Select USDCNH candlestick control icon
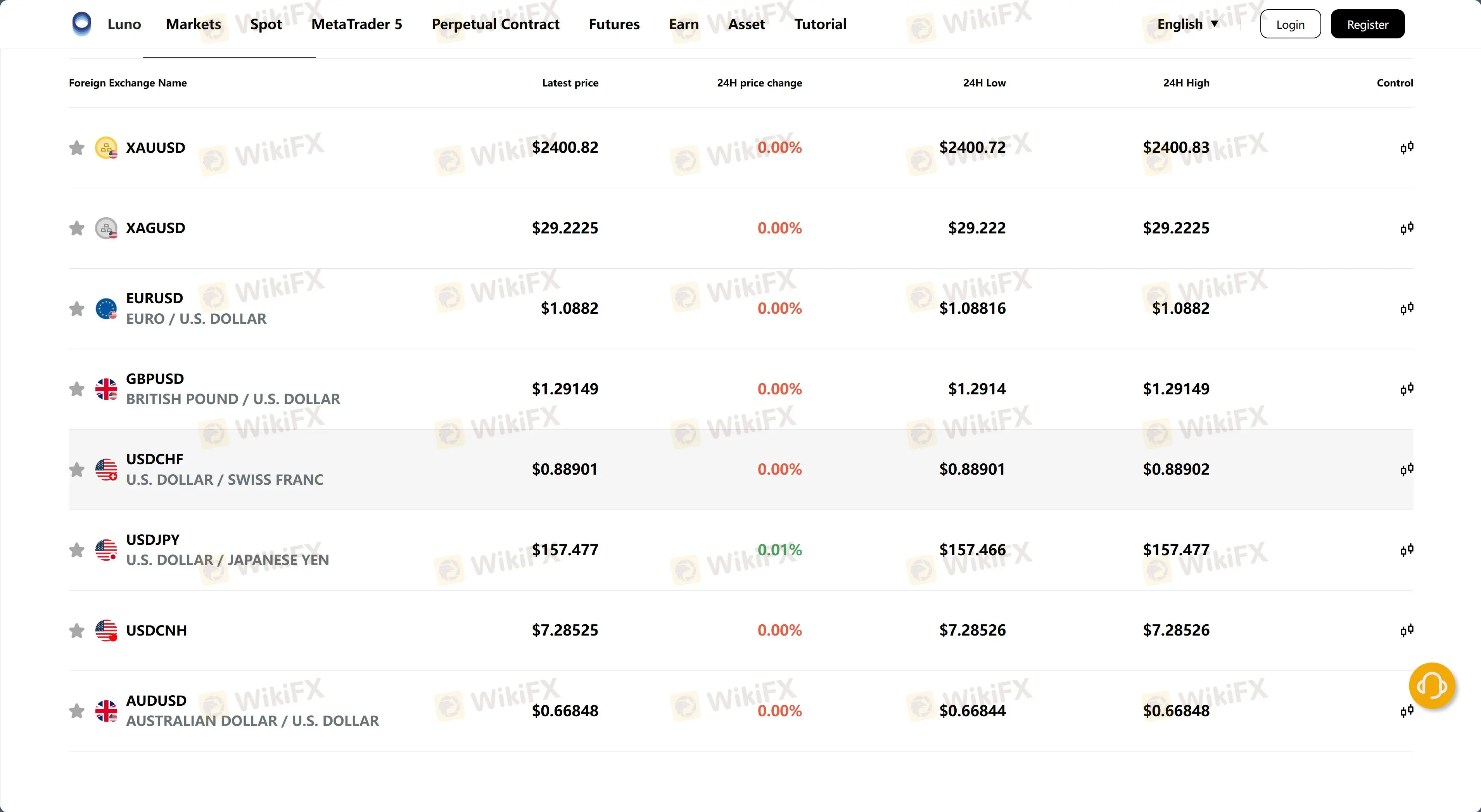The image size is (1481, 812). coord(1407,631)
